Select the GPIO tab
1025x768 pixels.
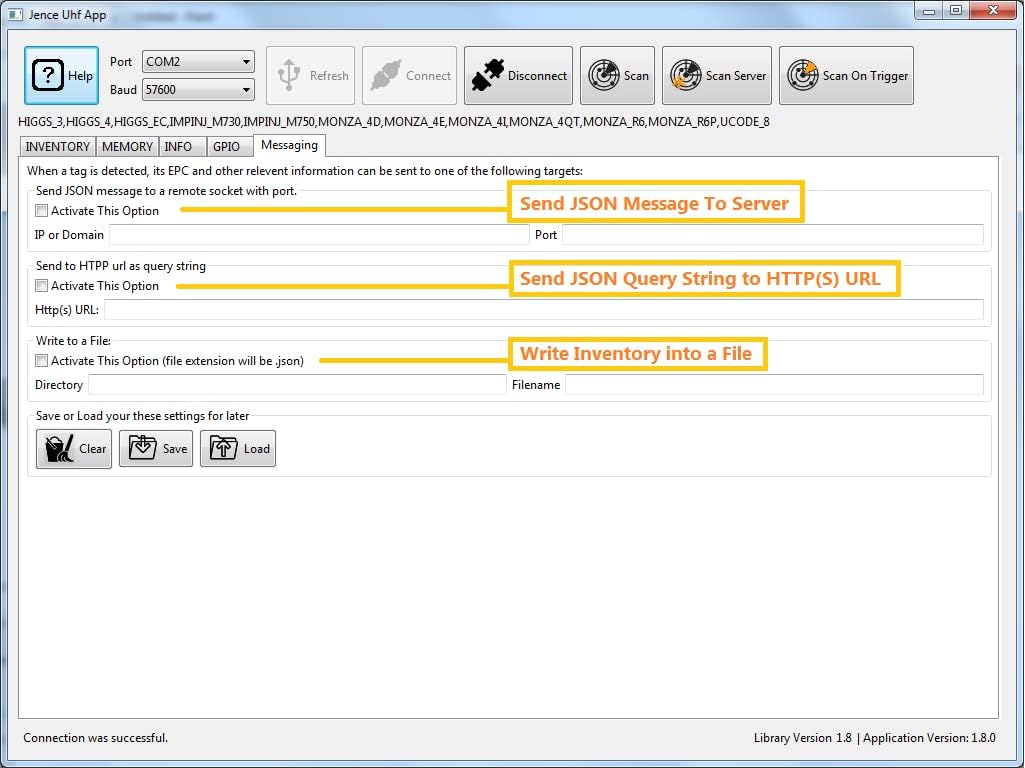[226, 147]
